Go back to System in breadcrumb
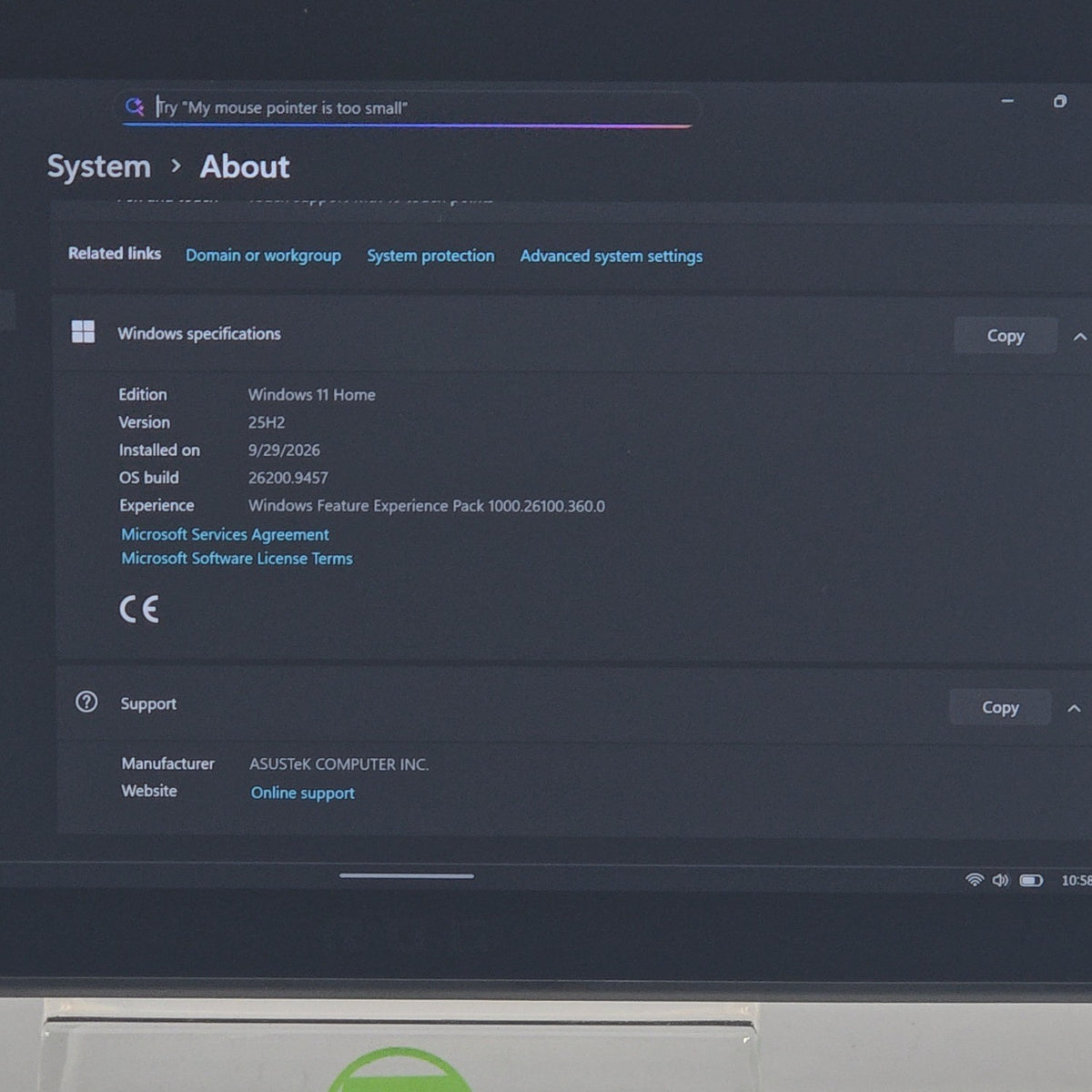This screenshot has height=1092, width=1092. 98,167
